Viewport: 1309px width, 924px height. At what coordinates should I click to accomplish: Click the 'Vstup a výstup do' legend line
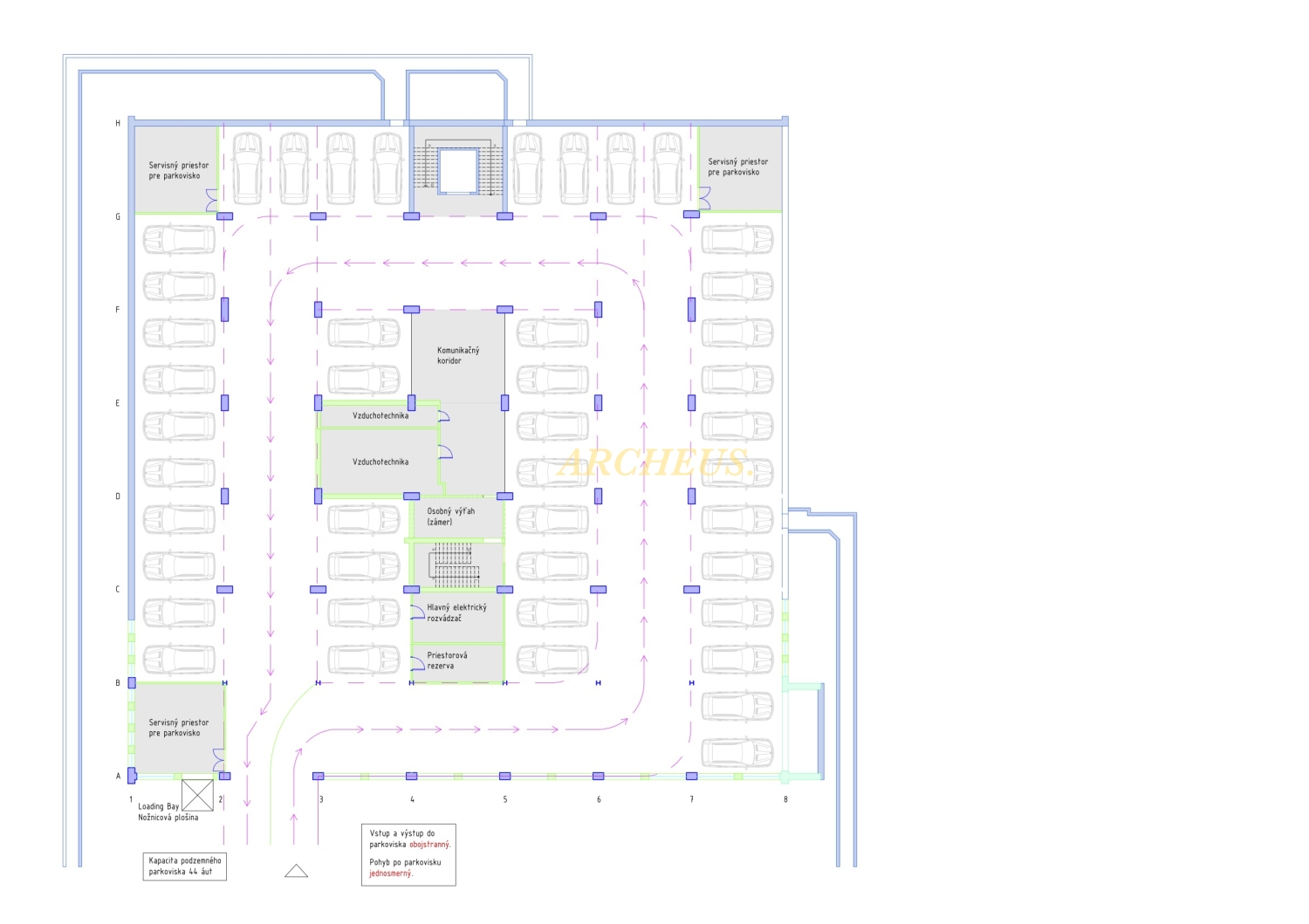pyautogui.click(x=401, y=833)
